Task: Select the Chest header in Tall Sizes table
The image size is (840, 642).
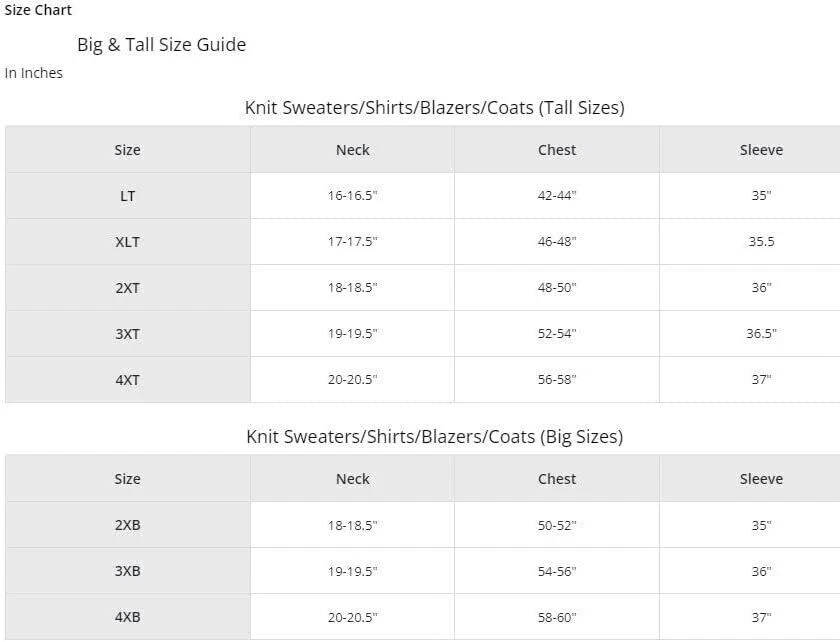Action: click(x=557, y=150)
